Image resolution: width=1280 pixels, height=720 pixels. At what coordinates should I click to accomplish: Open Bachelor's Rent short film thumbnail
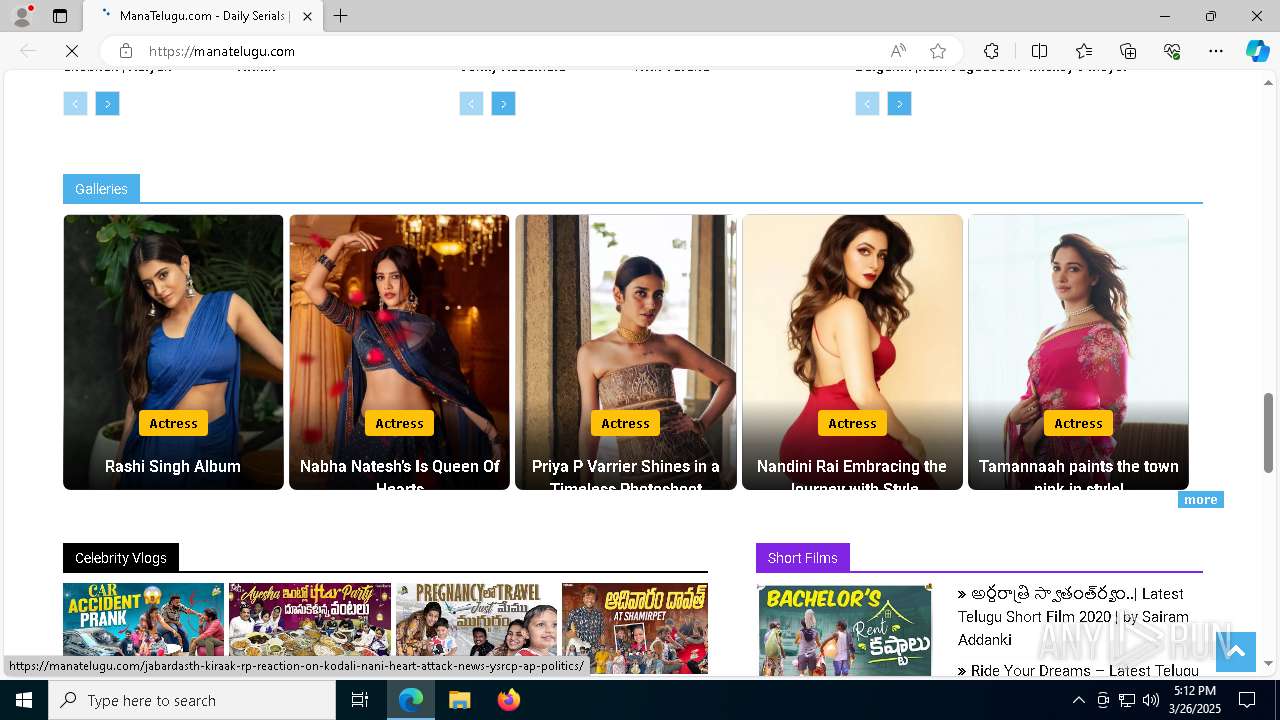coord(845,630)
